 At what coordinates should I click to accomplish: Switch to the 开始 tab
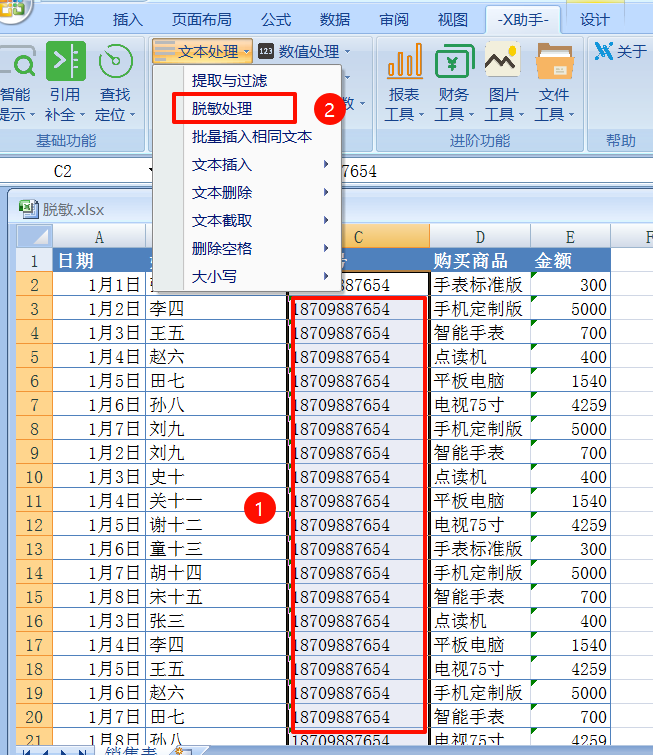pos(69,19)
